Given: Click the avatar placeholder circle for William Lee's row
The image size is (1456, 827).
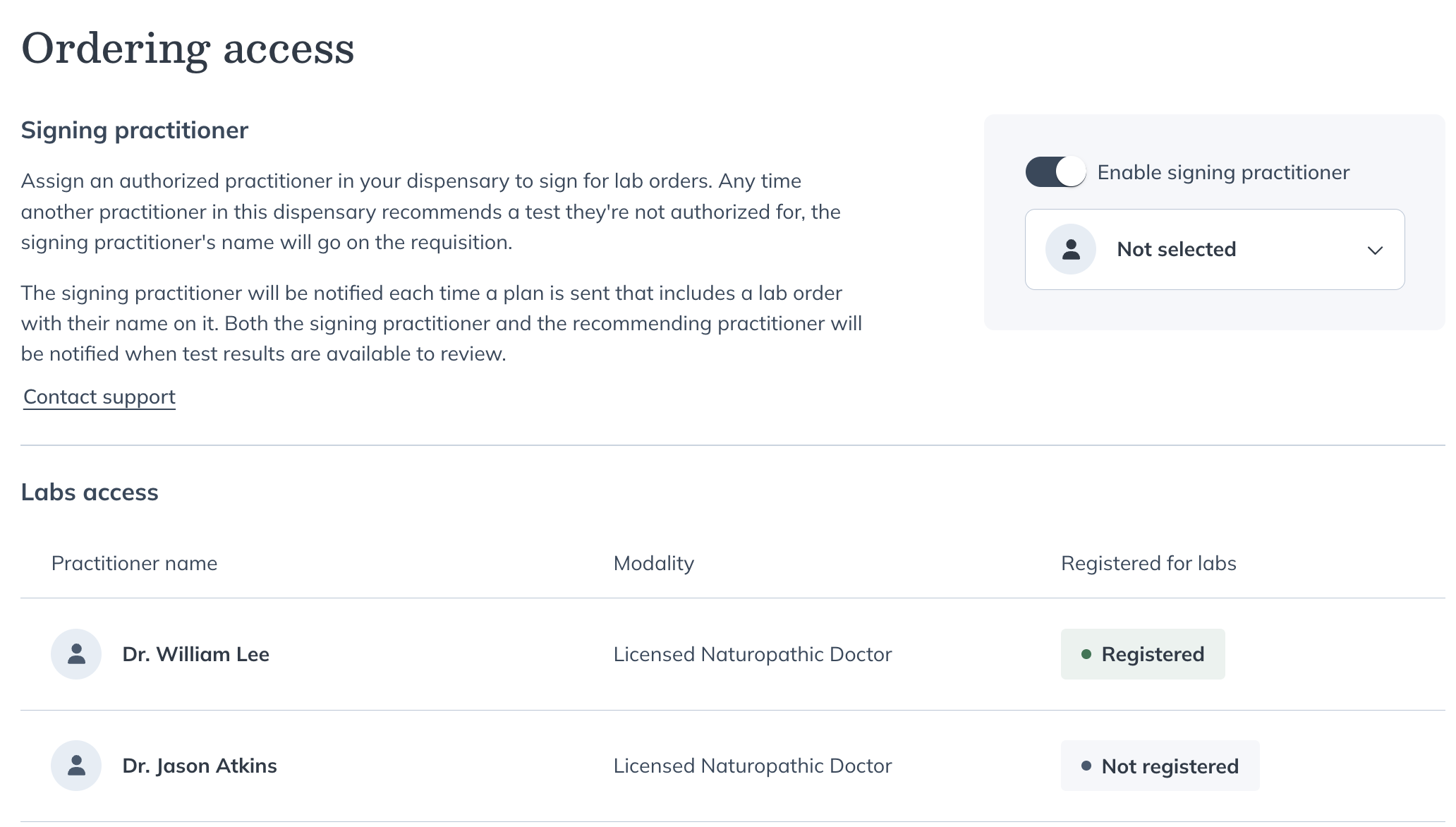Looking at the screenshot, I should tap(76, 654).
